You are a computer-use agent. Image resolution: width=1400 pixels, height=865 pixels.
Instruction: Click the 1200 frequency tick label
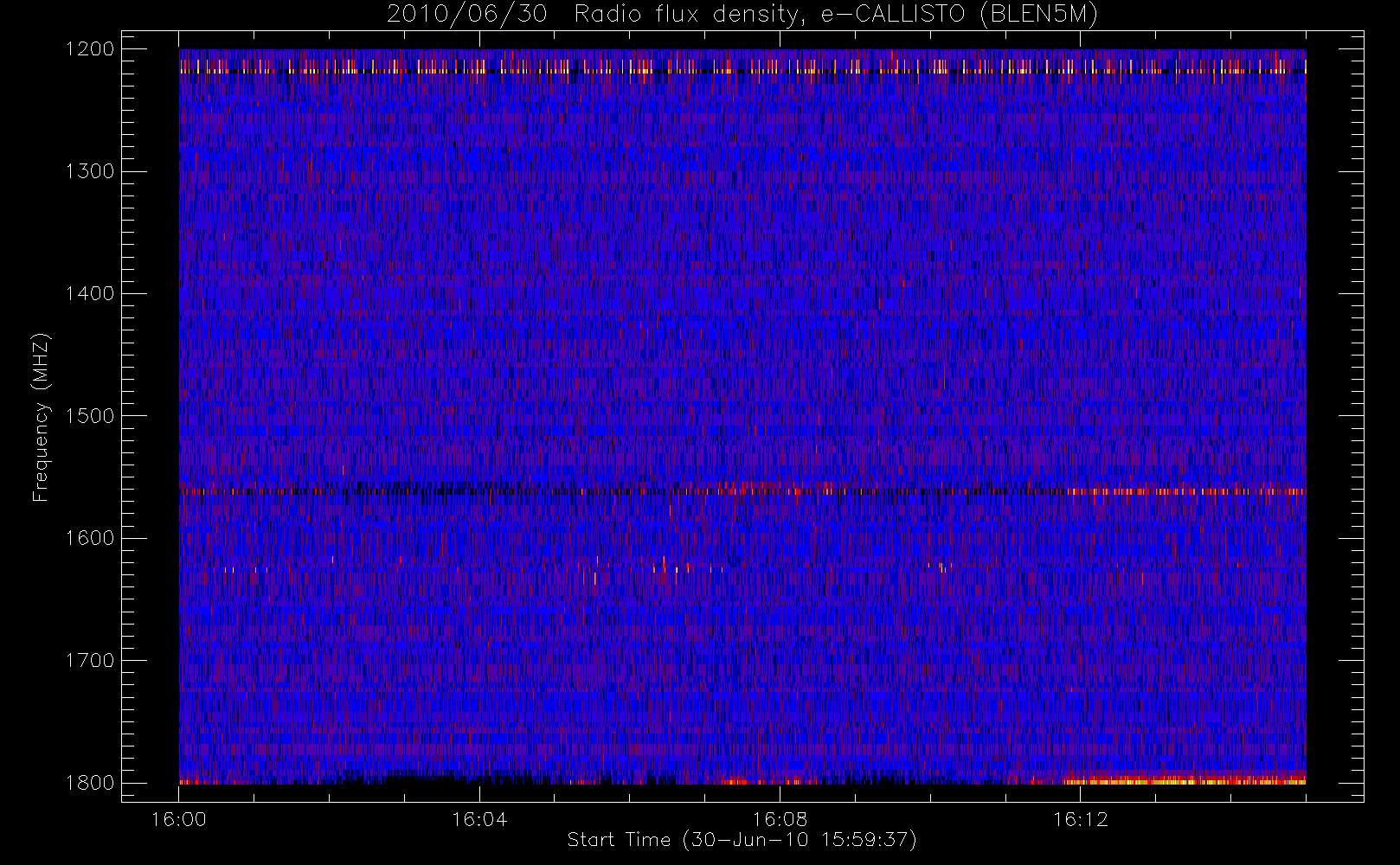(x=90, y=49)
